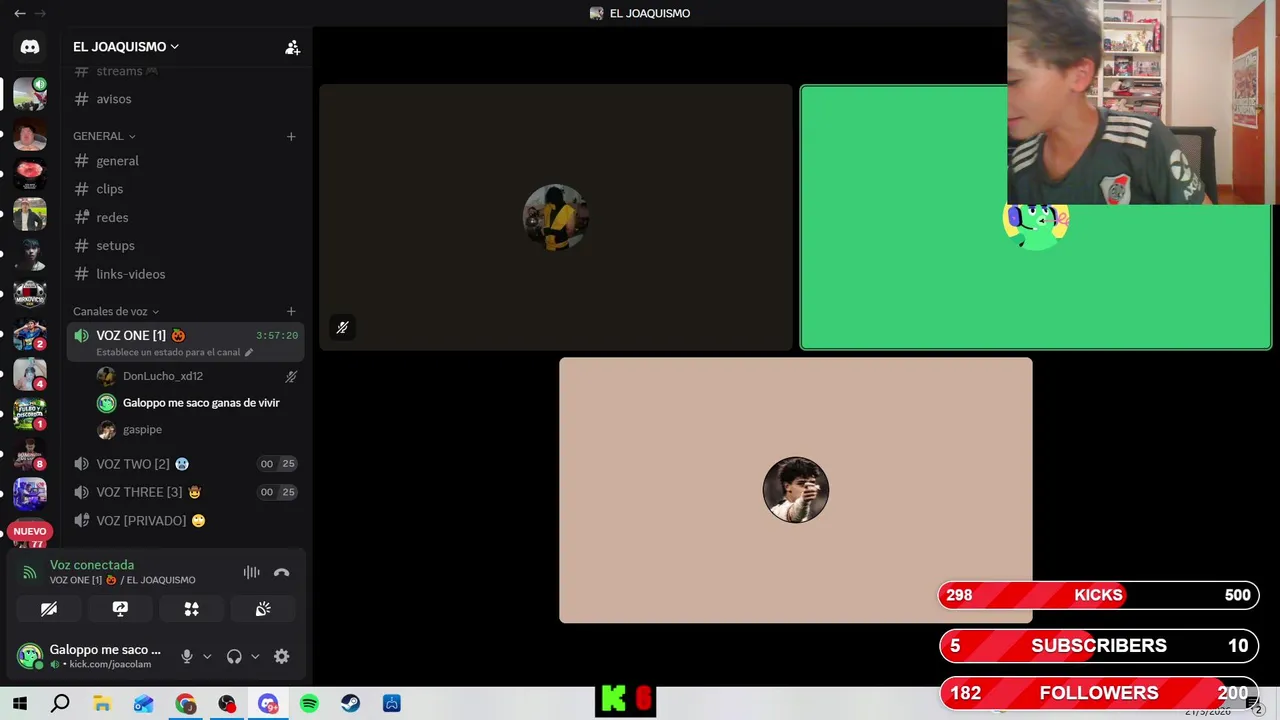Collapse the GENERAL category

(x=104, y=136)
